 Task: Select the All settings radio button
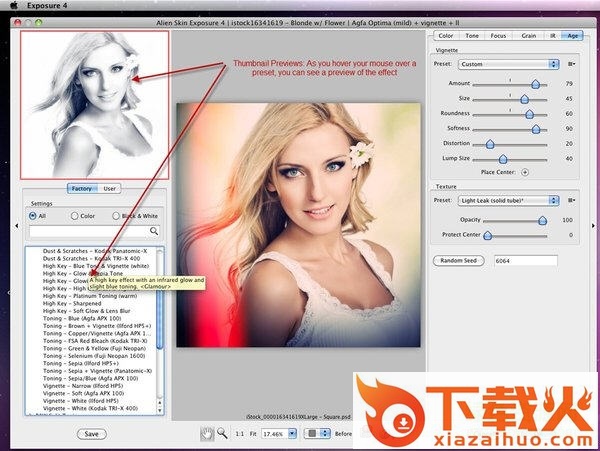tap(33, 216)
